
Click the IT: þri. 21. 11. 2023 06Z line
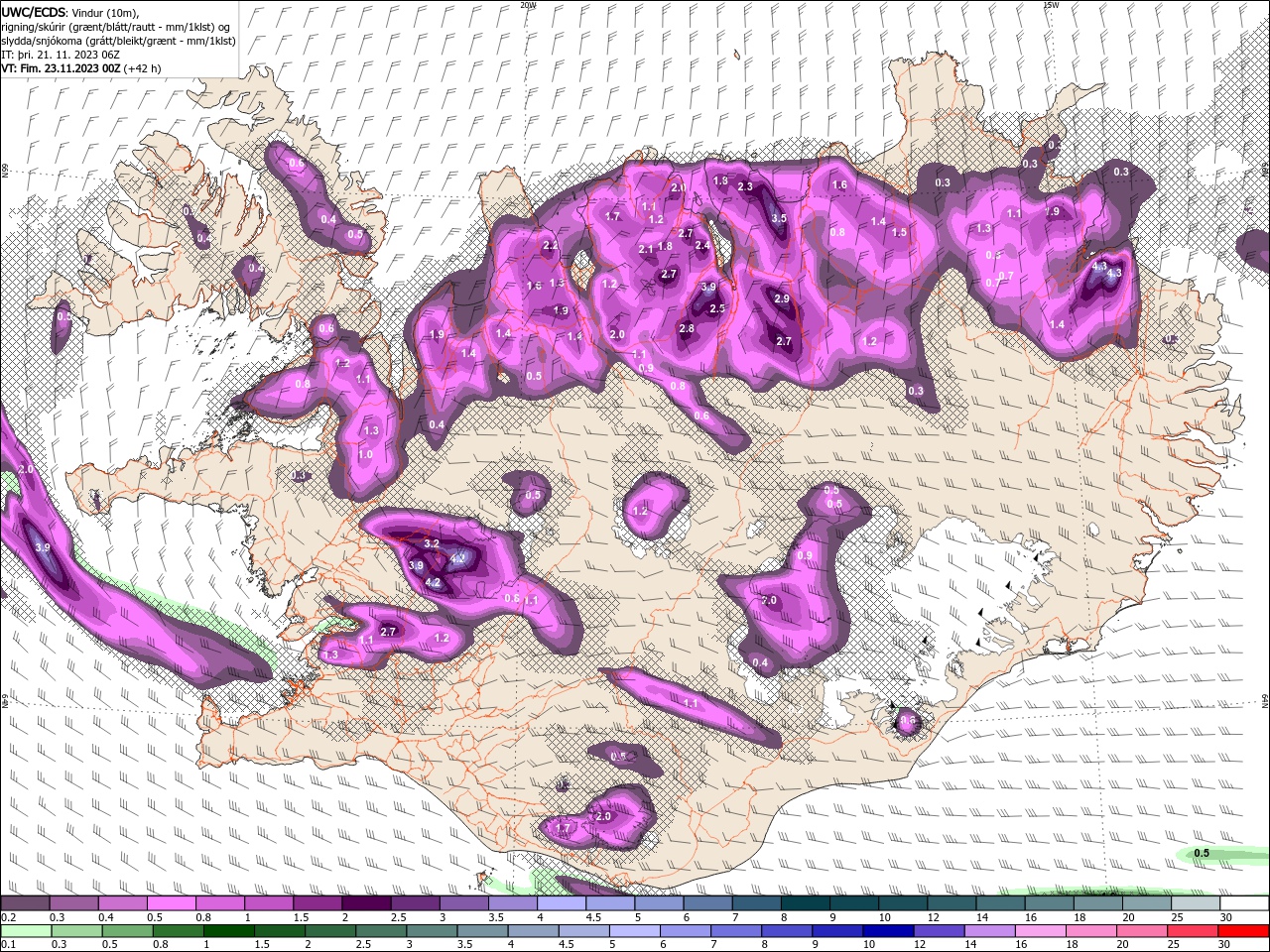59,56
